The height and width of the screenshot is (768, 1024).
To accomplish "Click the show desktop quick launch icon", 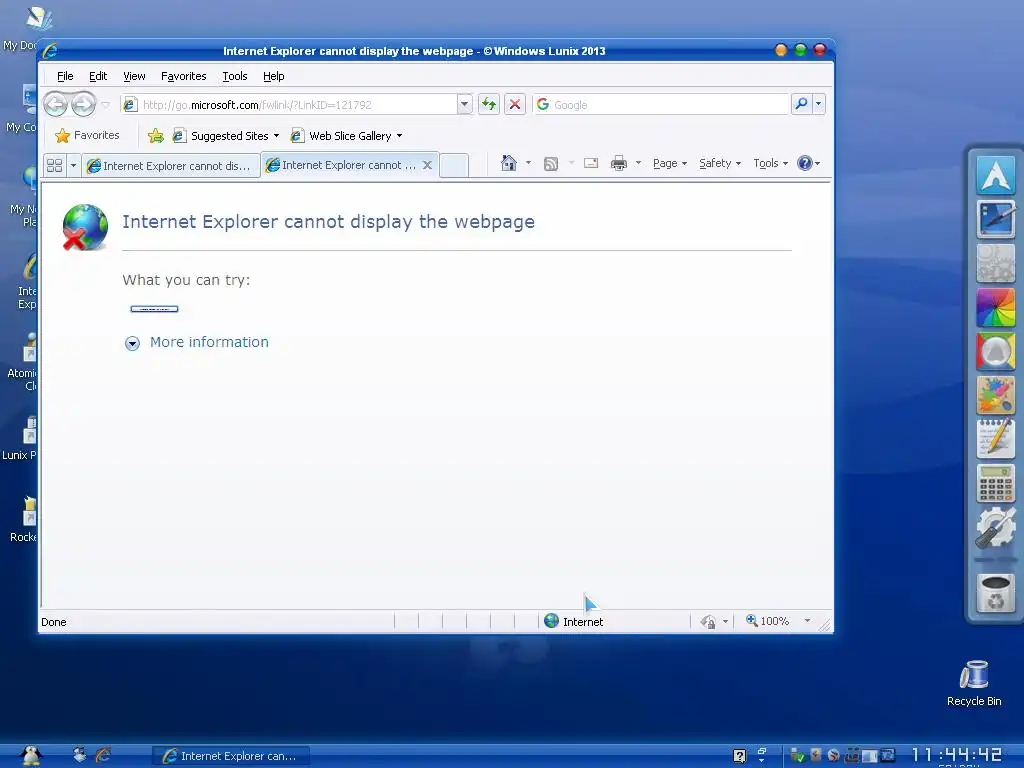I will [x=80, y=756].
